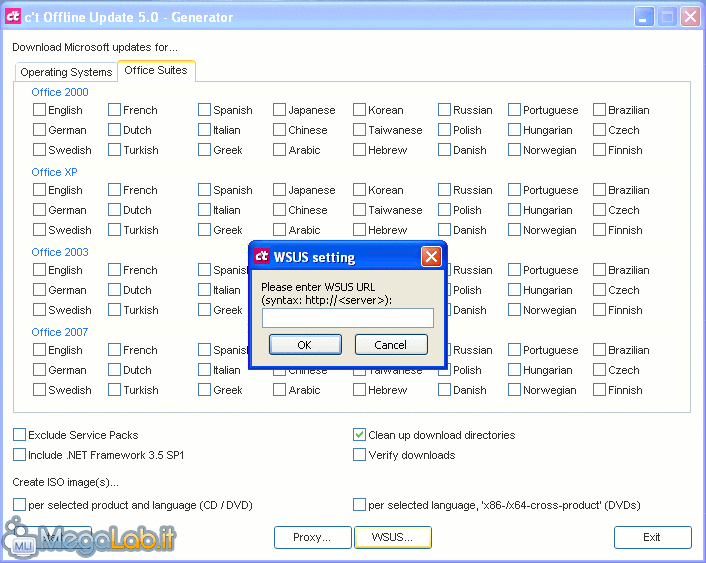Cancel the WSUS setting dialog
This screenshot has height=563, width=706.
point(391,345)
